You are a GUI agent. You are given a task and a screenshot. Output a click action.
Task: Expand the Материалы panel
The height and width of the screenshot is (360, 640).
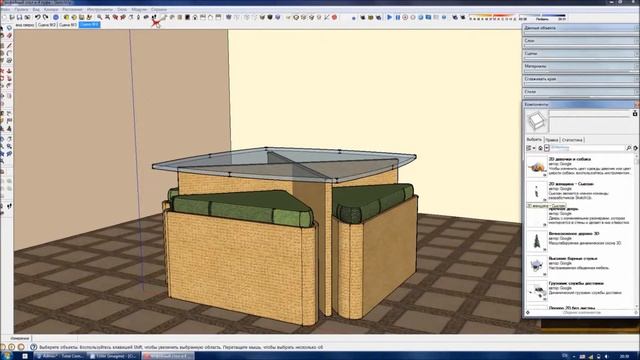580,66
